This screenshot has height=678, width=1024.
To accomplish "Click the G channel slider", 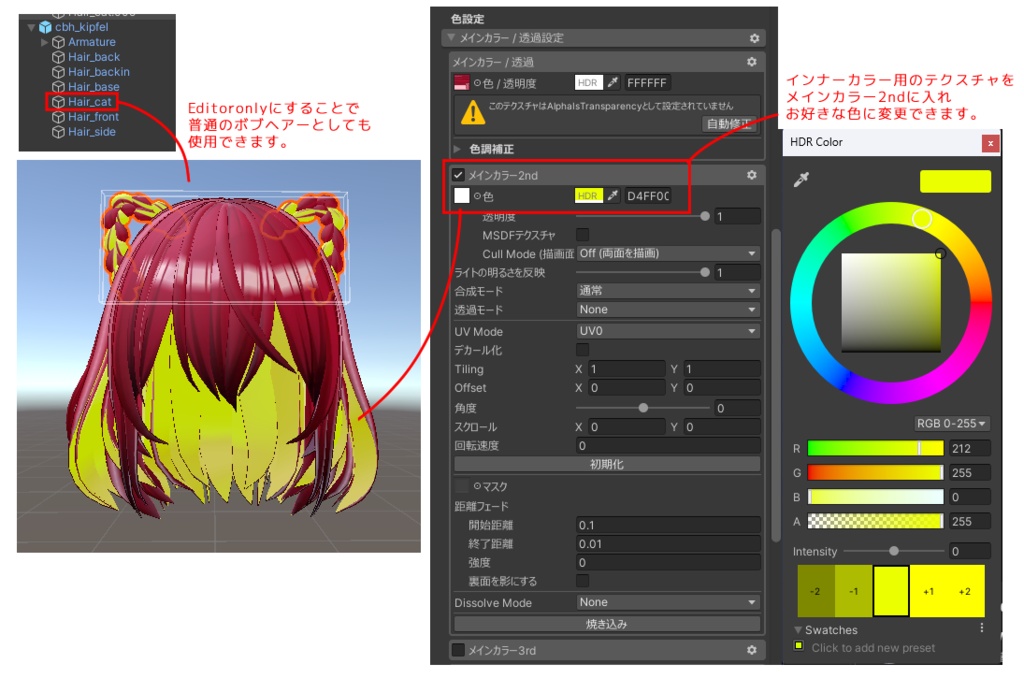I will pos(875,472).
